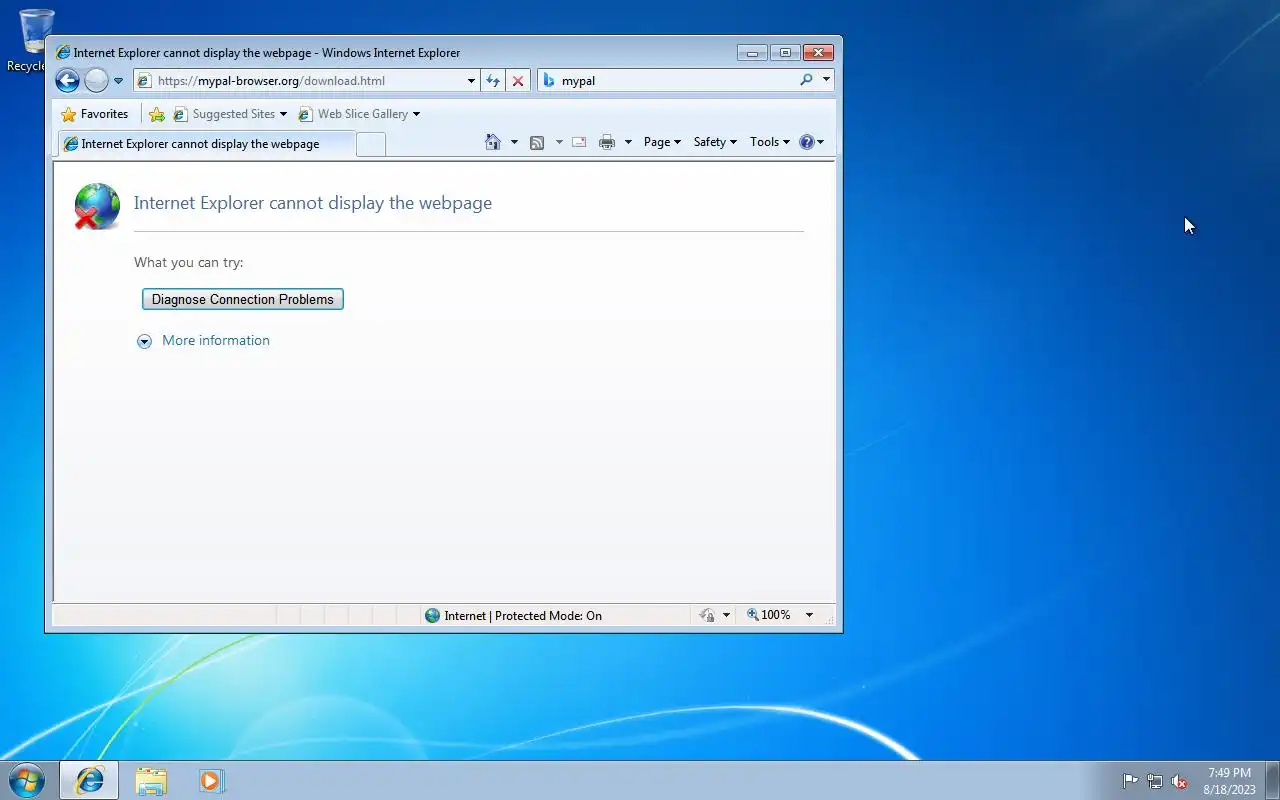This screenshot has width=1280, height=800.
Task: Click the 100% zoom level button
Action: point(768,615)
